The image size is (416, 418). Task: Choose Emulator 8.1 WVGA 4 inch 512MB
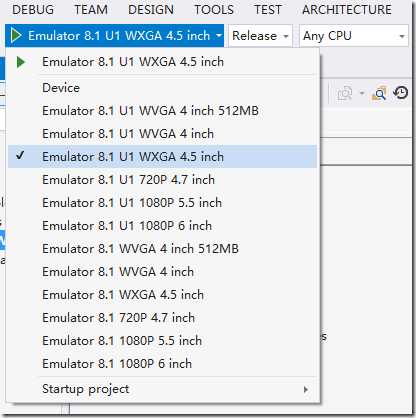point(162,249)
